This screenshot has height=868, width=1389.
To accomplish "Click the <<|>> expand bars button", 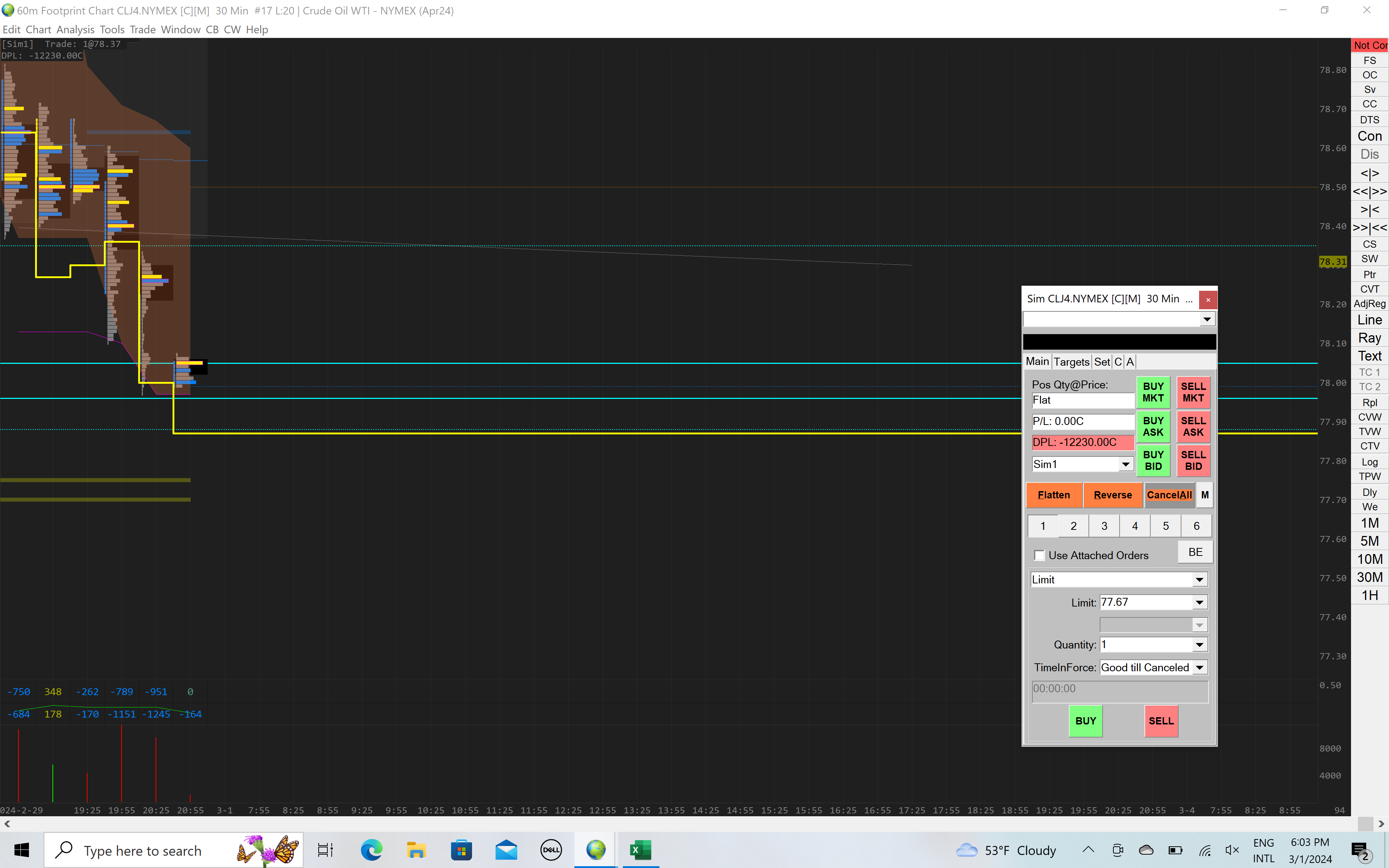I will click(1369, 192).
